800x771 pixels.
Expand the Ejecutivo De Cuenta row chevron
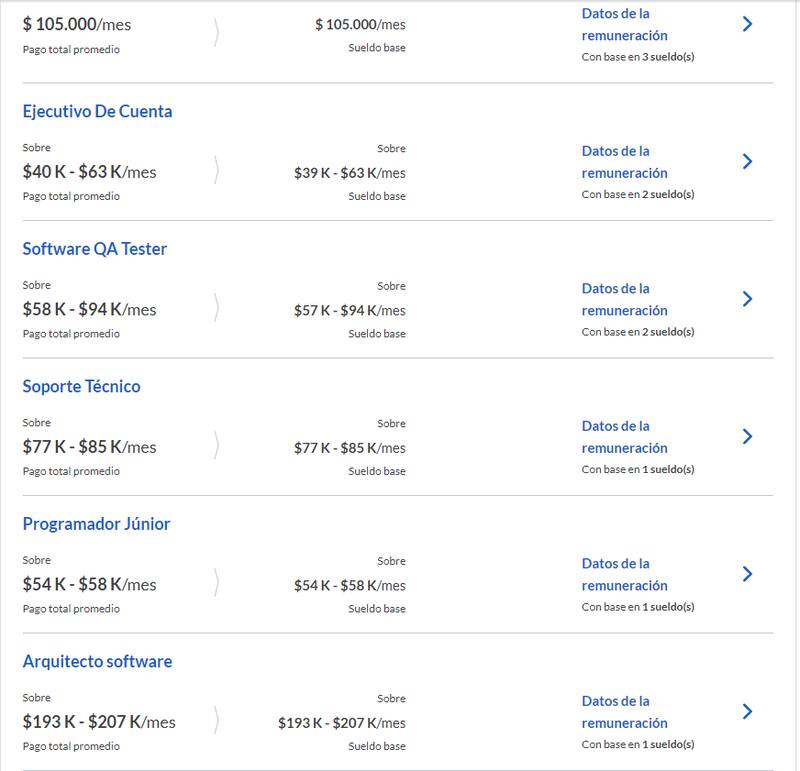click(747, 161)
